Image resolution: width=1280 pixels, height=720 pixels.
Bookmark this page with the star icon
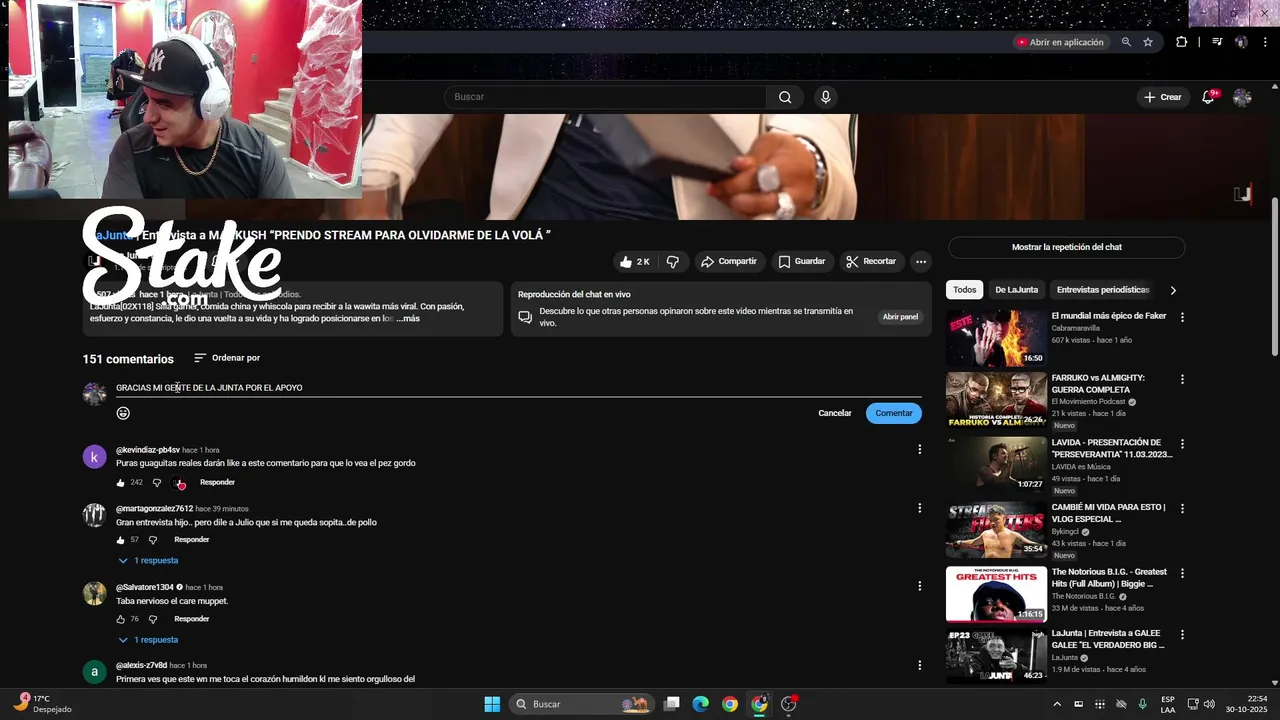(1148, 42)
